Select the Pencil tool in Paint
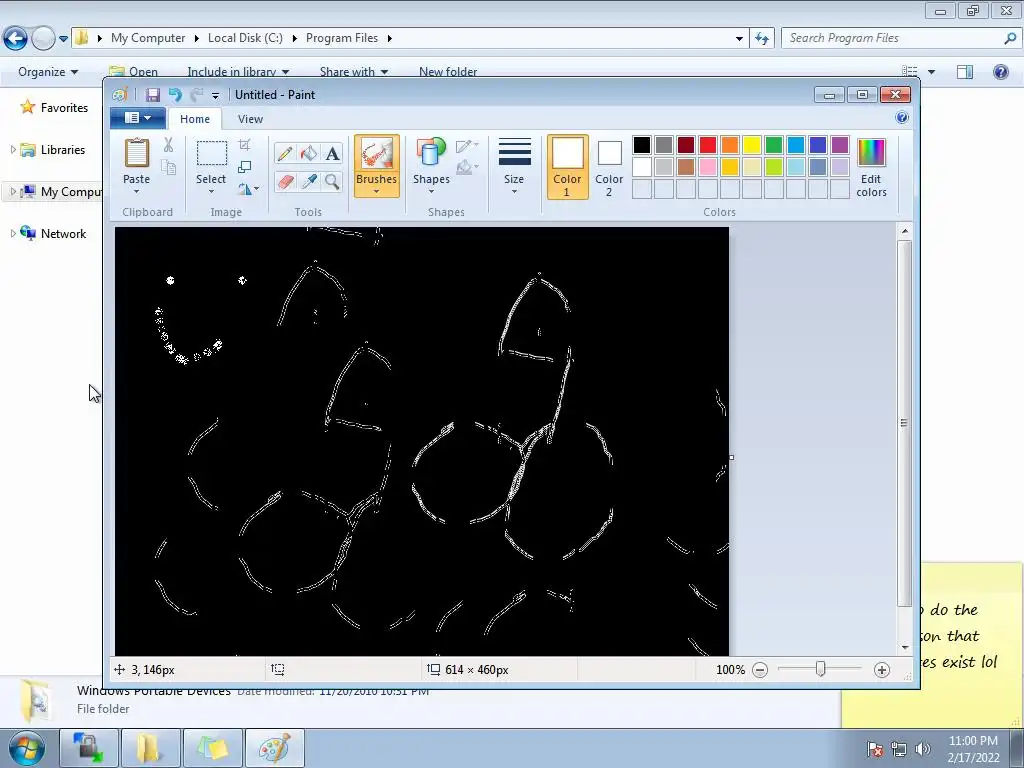The height and width of the screenshot is (768, 1024). [285, 153]
